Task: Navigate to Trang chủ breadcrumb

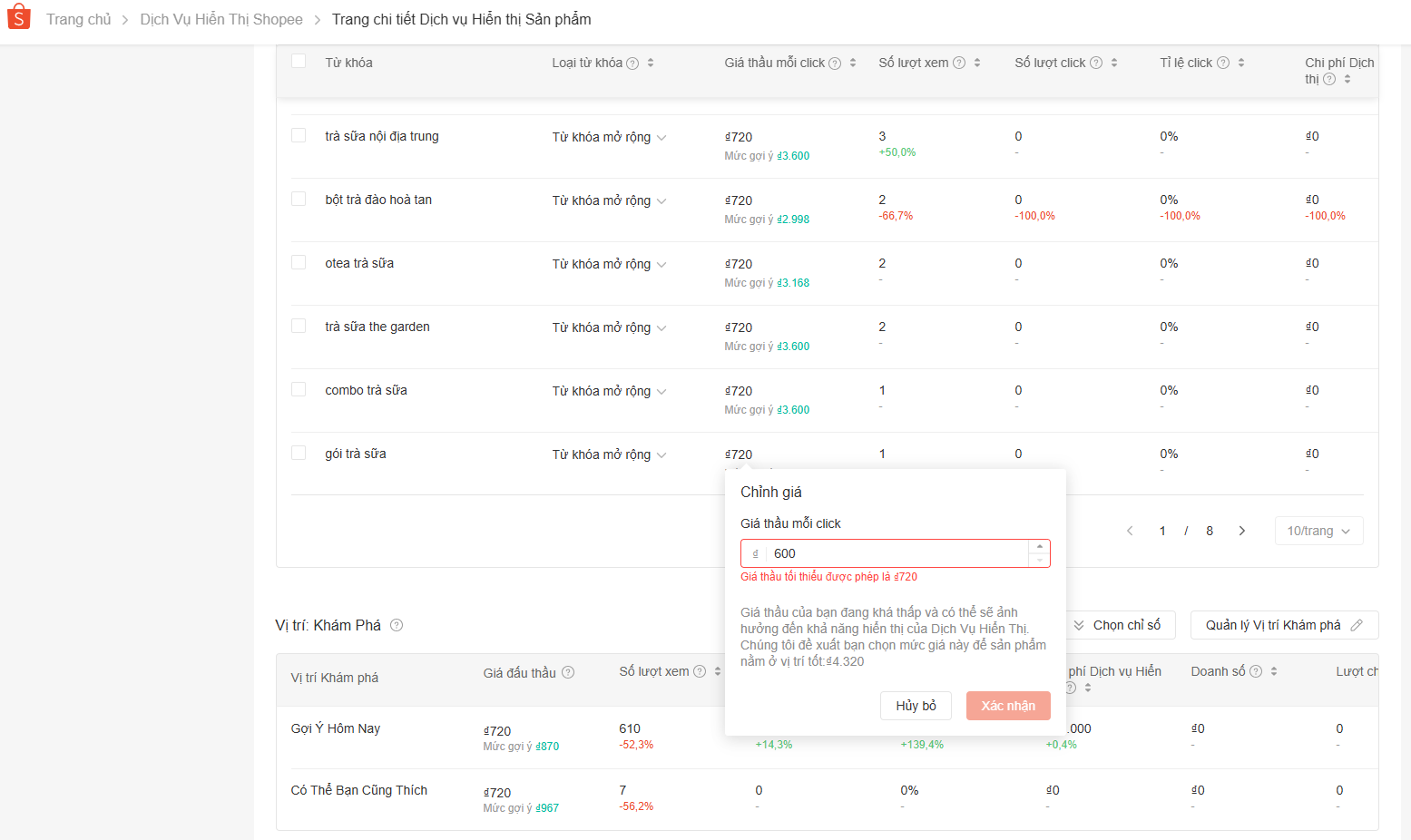Action: pyautogui.click(x=79, y=19)
